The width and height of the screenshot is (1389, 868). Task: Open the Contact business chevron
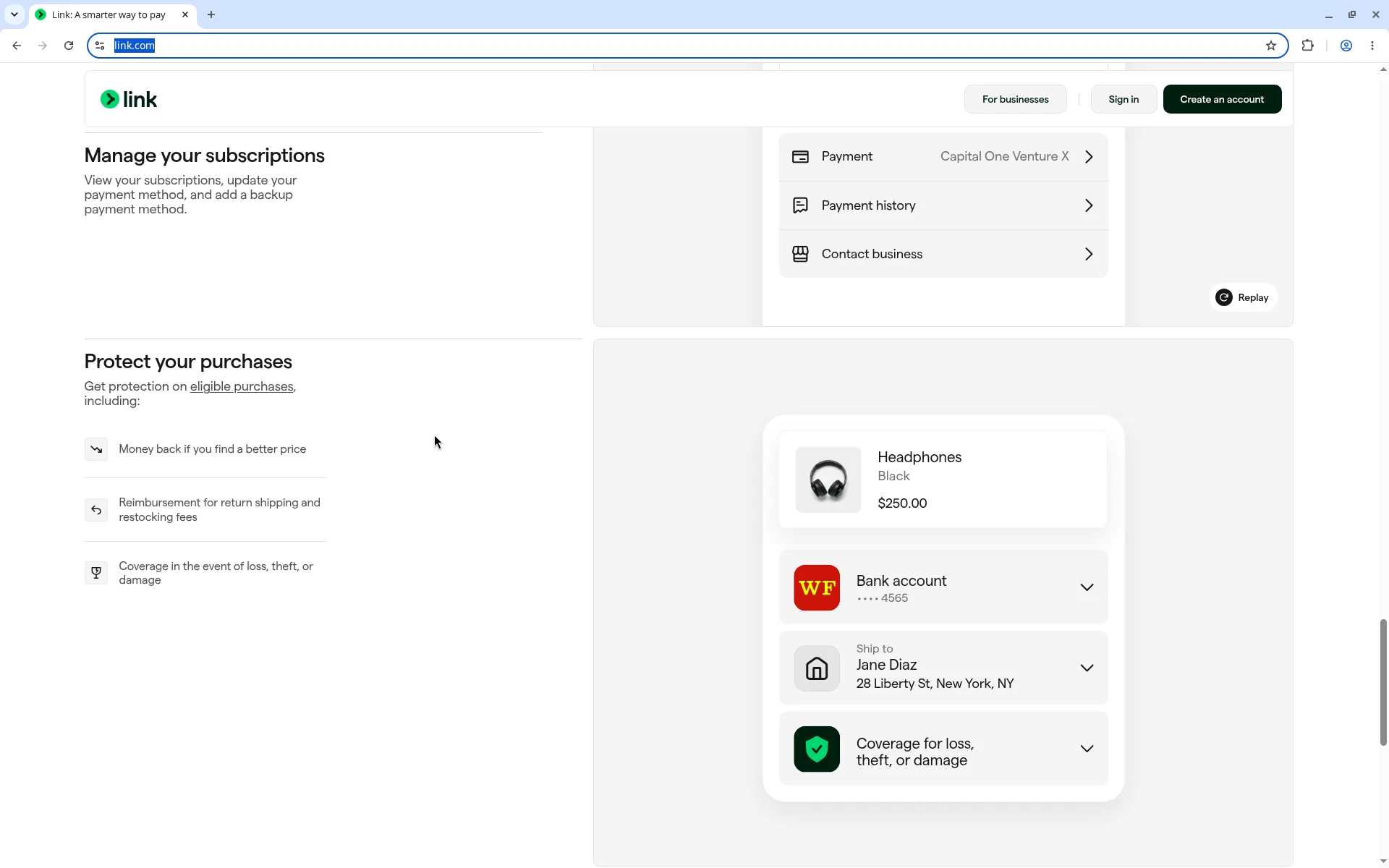click(1089, 254)
